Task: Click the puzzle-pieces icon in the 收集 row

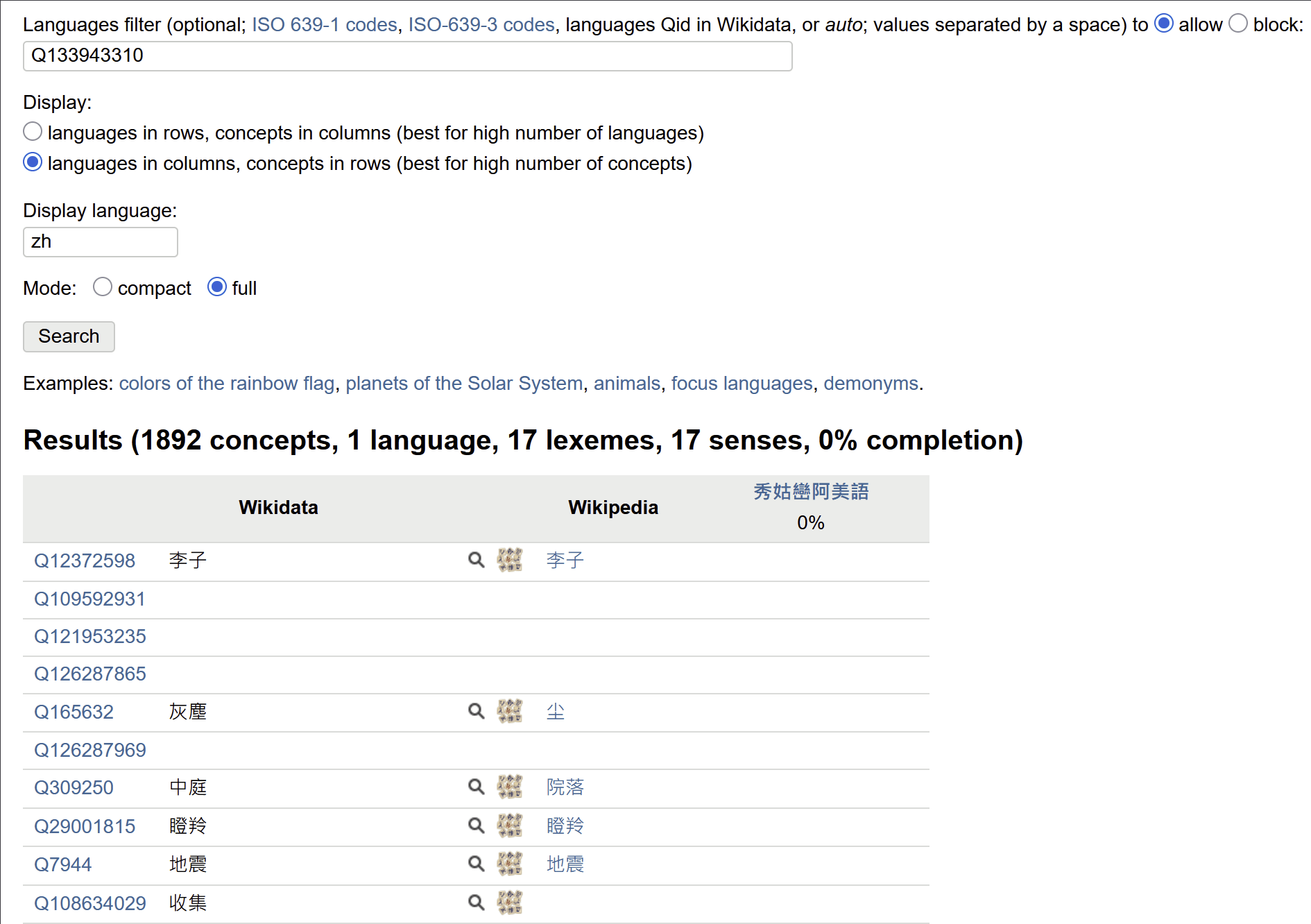Action: 510,902
